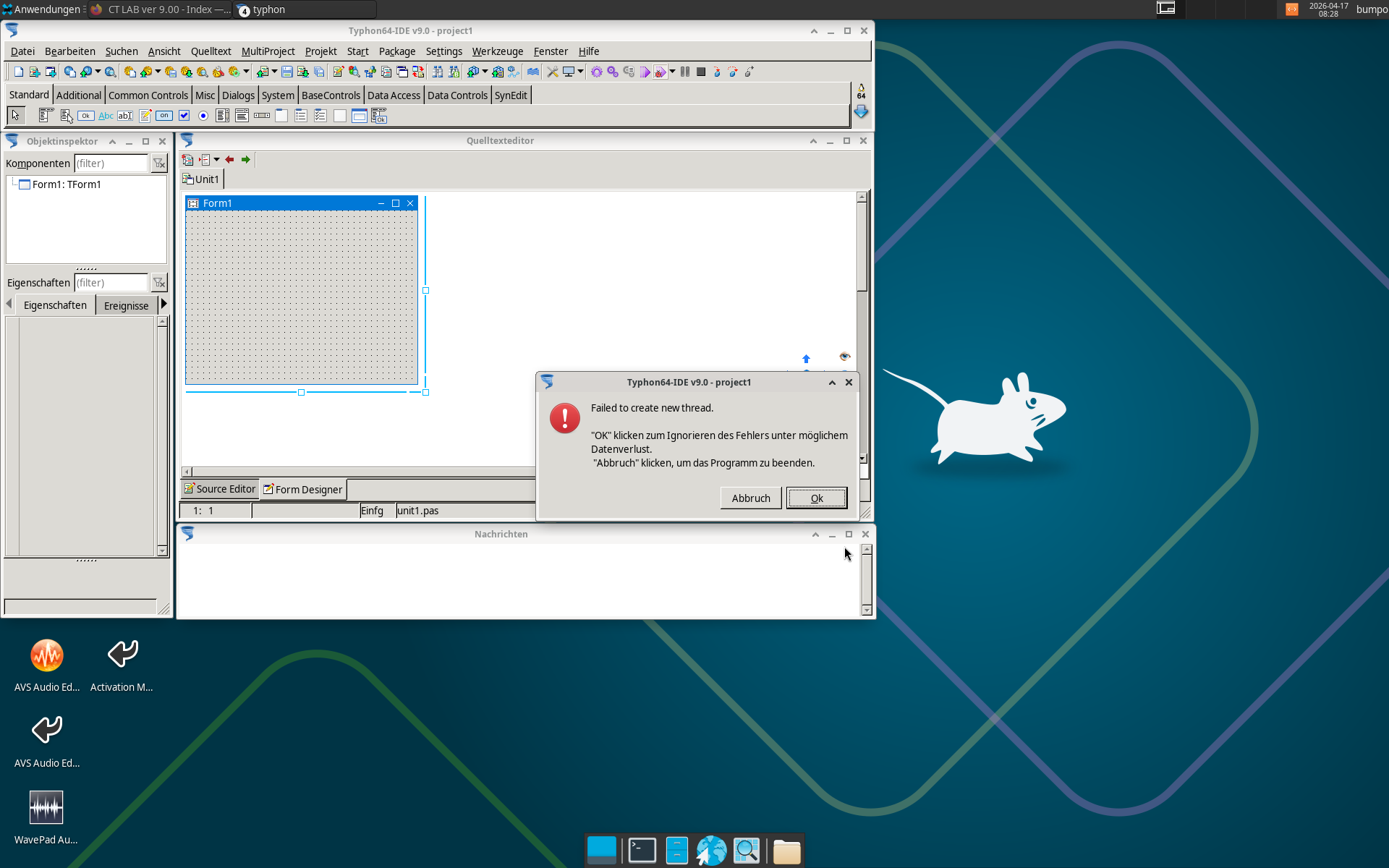The width and height of the screenshot is (1389, 868).
Task: Click the Stop program square icon
Action: [x=701, y=72]
